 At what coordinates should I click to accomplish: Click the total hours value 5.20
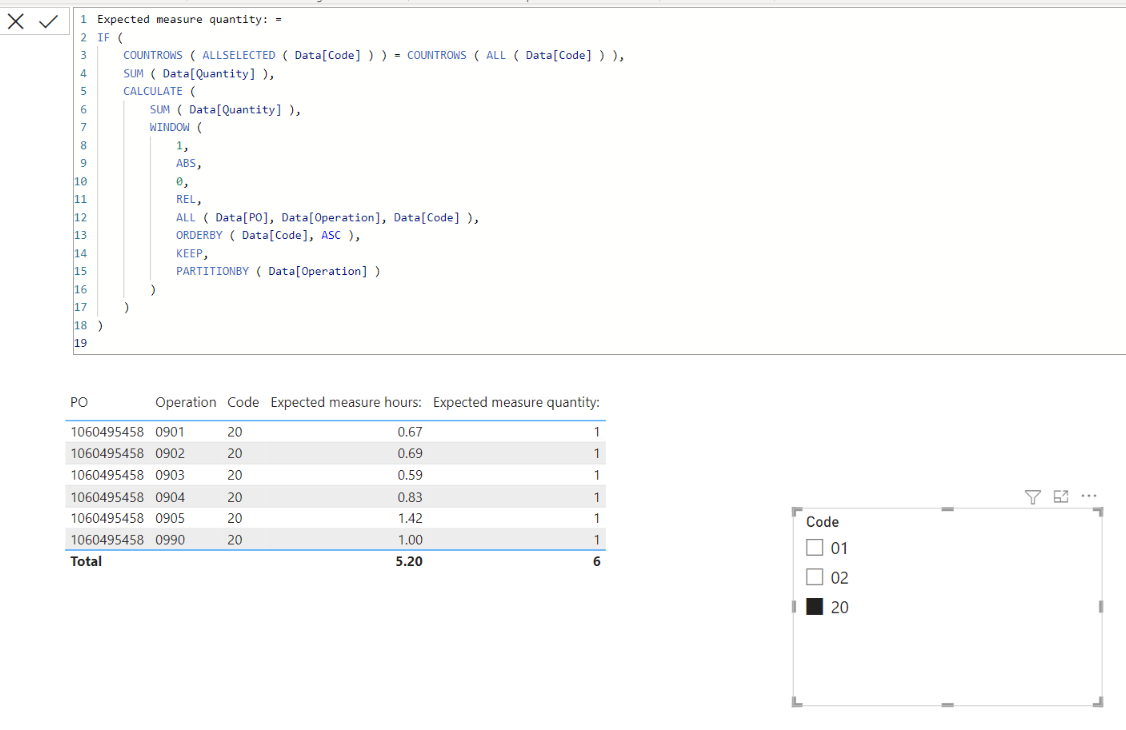(x=409, y=561)
